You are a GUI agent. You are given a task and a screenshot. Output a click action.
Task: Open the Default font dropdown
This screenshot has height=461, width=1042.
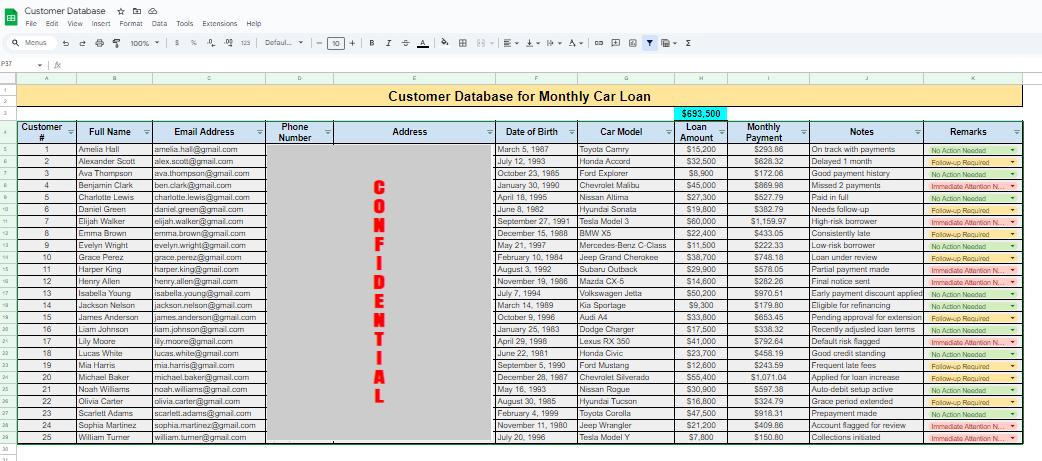[x=284, y=43]
